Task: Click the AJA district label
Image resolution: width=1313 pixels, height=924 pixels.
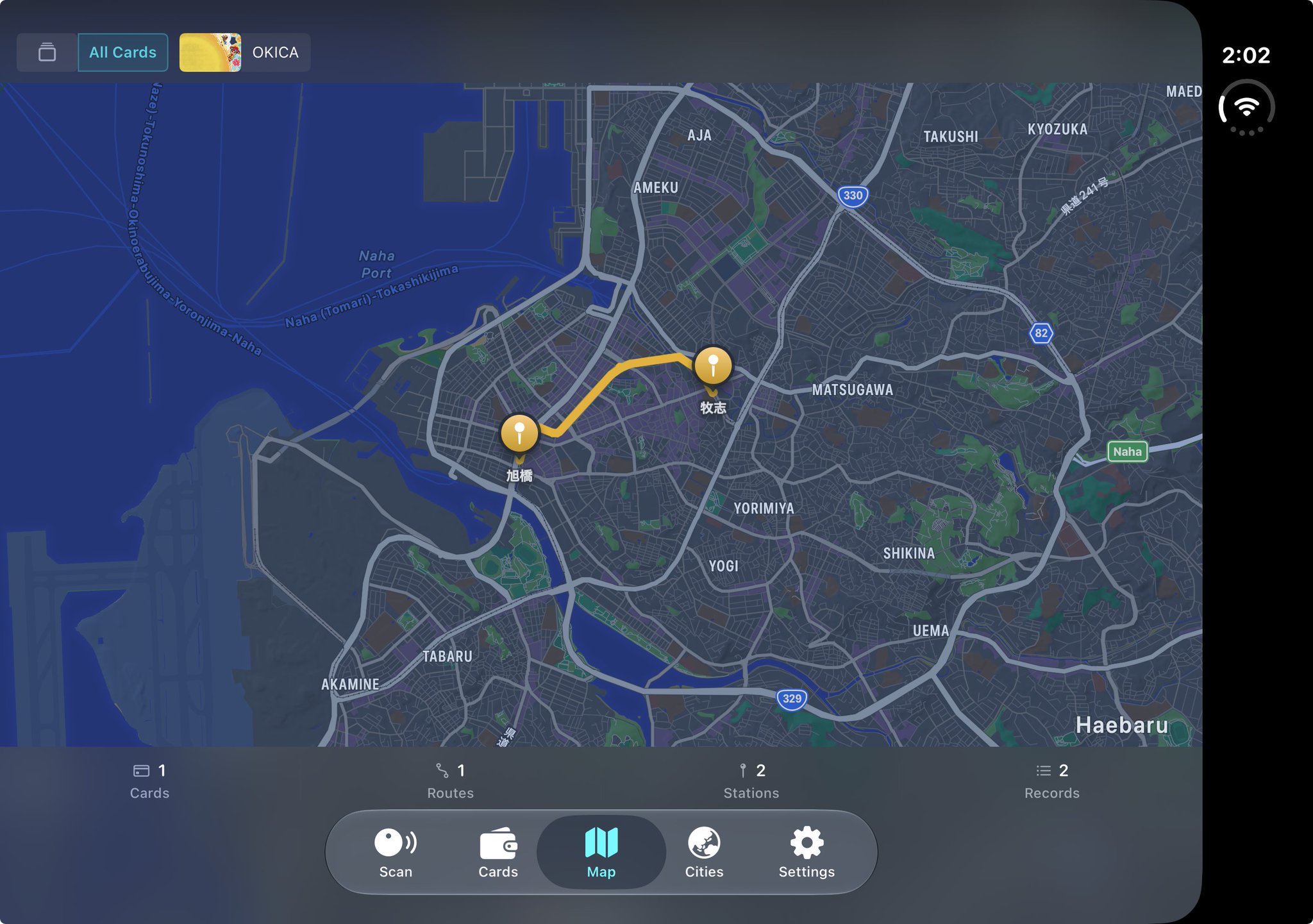Action: (699, 135)
